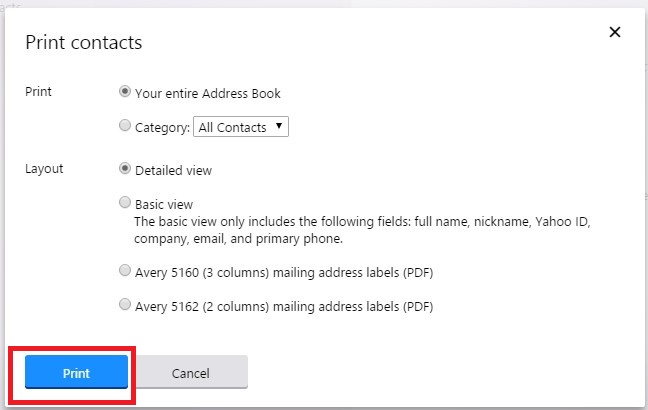Pick the Avery 5162 labels radio button
The height and width of the screenshot is (410, 648).
pos(125,305)
